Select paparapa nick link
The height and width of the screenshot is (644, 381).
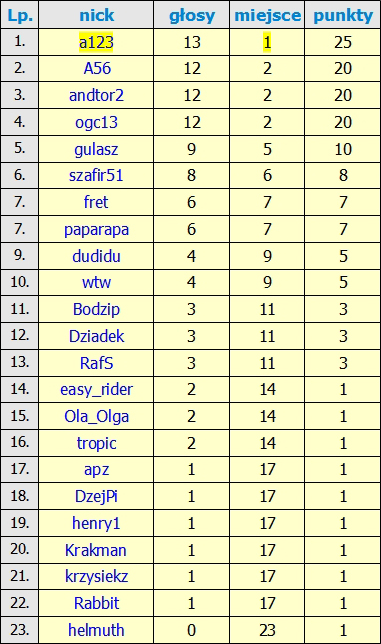[x=96, y=229]
